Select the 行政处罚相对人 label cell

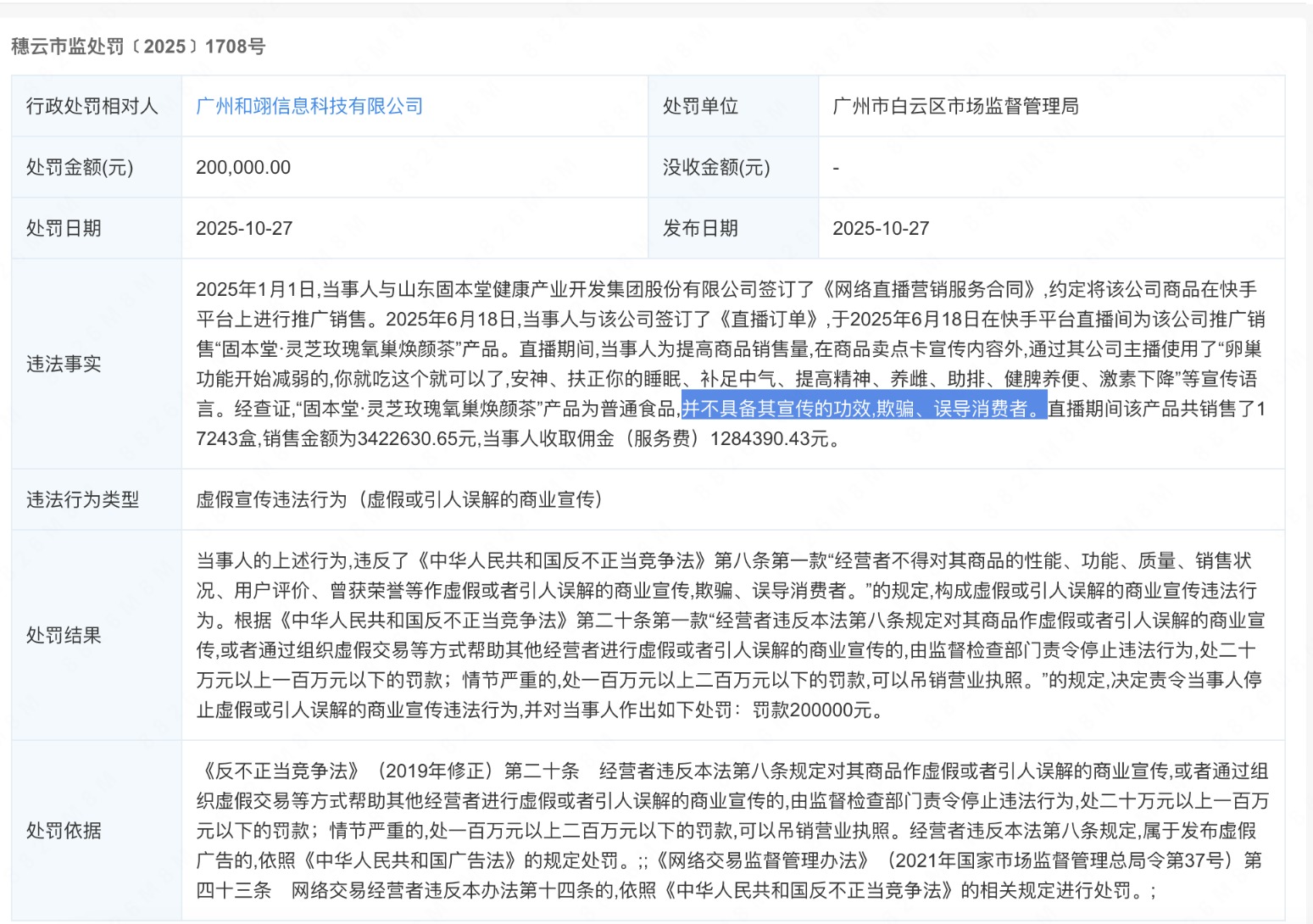point(97,106)
